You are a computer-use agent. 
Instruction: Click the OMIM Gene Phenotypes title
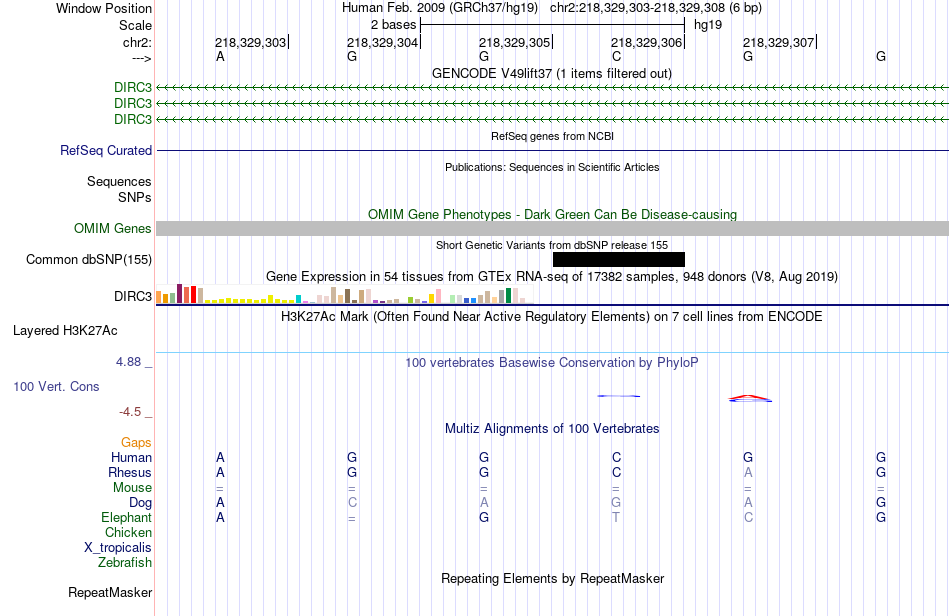coord(553,214)
